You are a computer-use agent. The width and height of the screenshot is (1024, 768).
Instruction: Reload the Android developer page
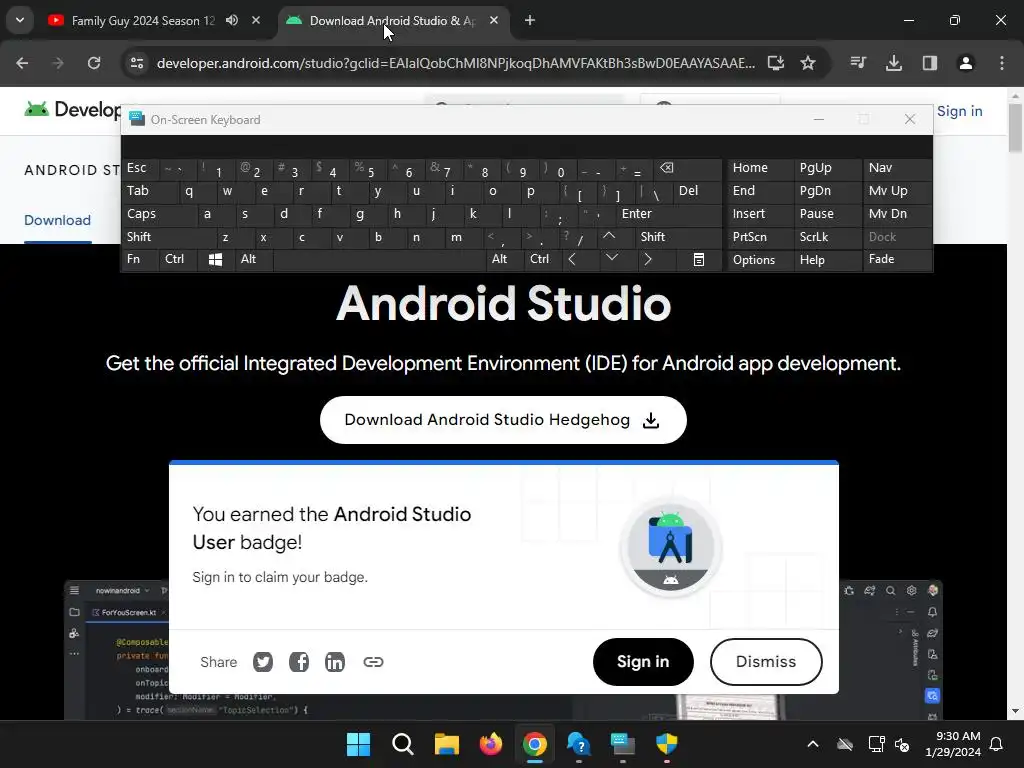[x=94, y=63]
